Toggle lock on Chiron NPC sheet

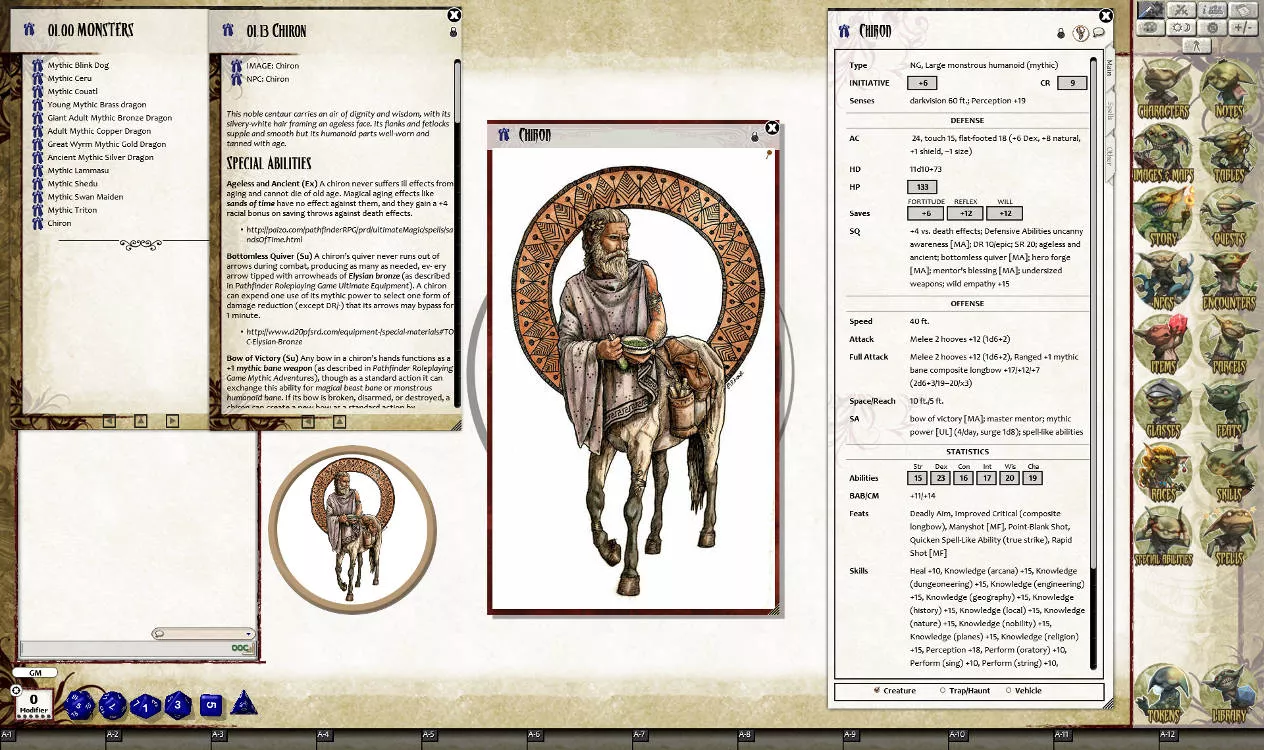point(1061,33)
